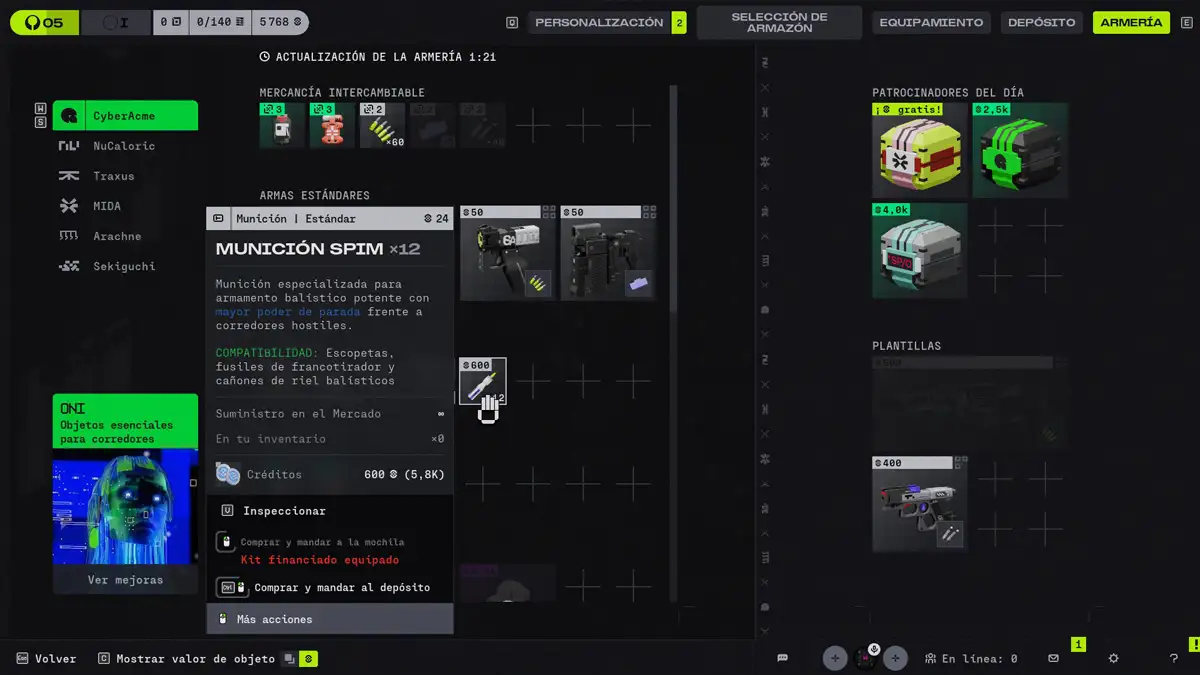Click Ver mejoras under the ONI banner
The width and height of the screenshot is (1200, 675).
pos(125,580)
